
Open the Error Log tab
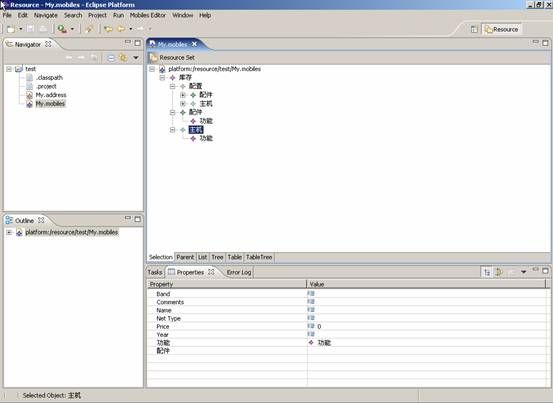point(239,272)
